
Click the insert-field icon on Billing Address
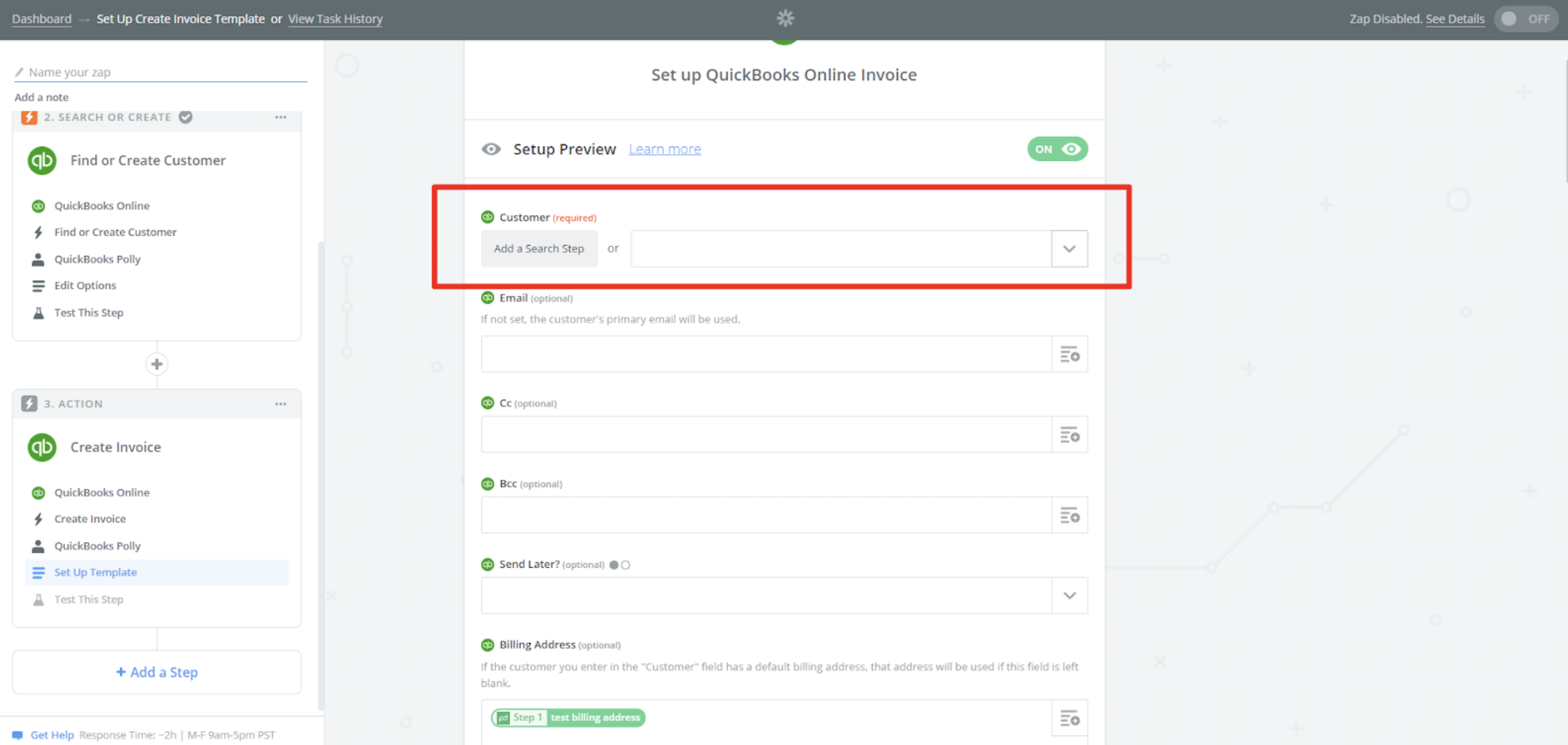1069,719
